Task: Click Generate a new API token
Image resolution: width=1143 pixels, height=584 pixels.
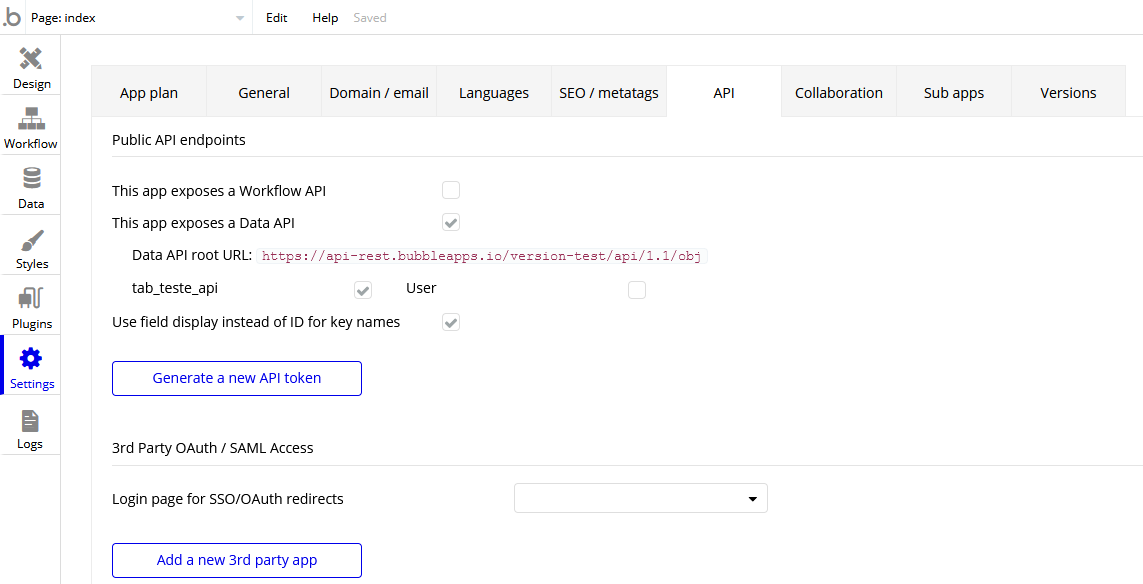Action: point(237,378)
